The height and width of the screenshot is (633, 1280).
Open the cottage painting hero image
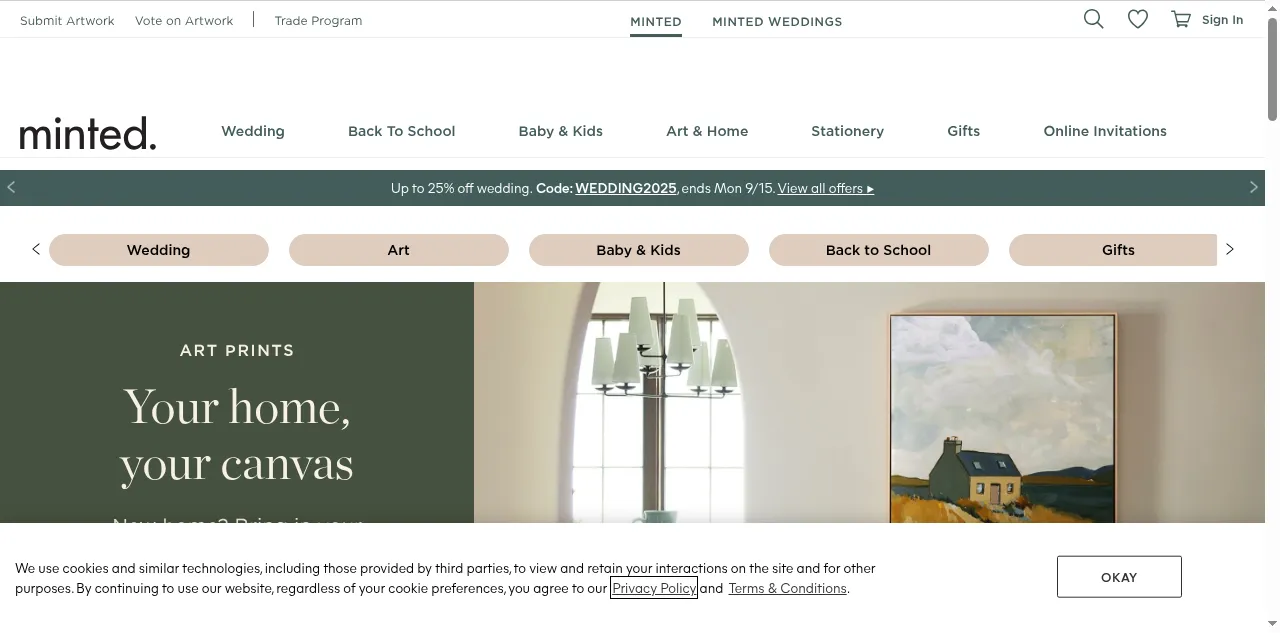pos(1003,419)
